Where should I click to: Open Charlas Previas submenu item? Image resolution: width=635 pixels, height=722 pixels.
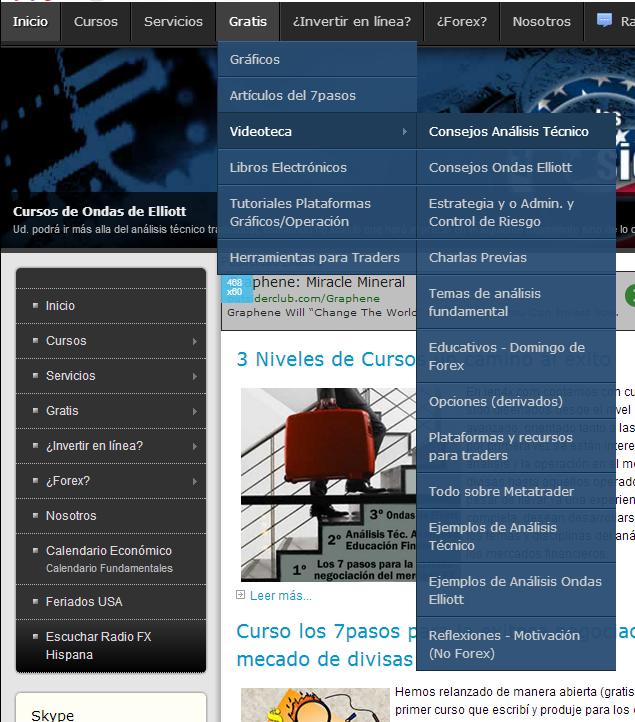pos(516,257)
